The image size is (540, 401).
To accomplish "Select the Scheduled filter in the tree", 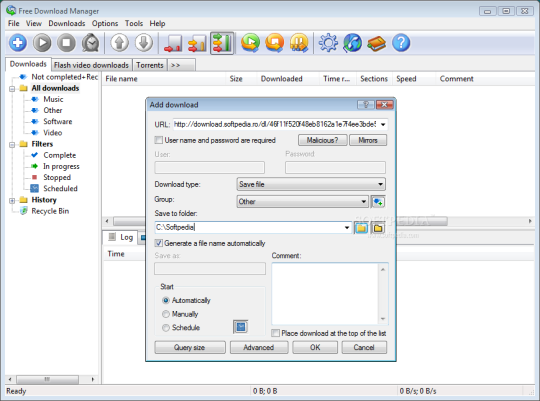I will click(60, 188).
